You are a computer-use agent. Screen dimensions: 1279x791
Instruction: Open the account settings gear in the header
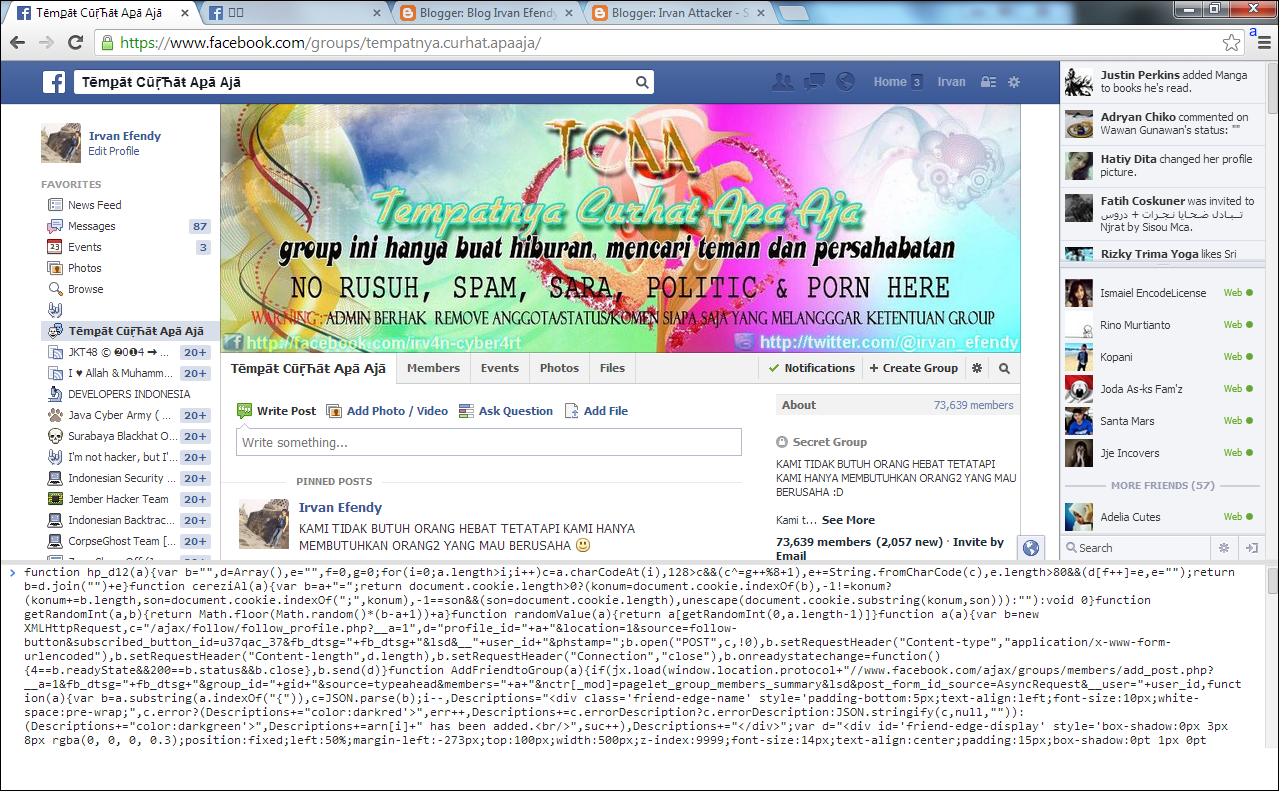click(1014, 82)
